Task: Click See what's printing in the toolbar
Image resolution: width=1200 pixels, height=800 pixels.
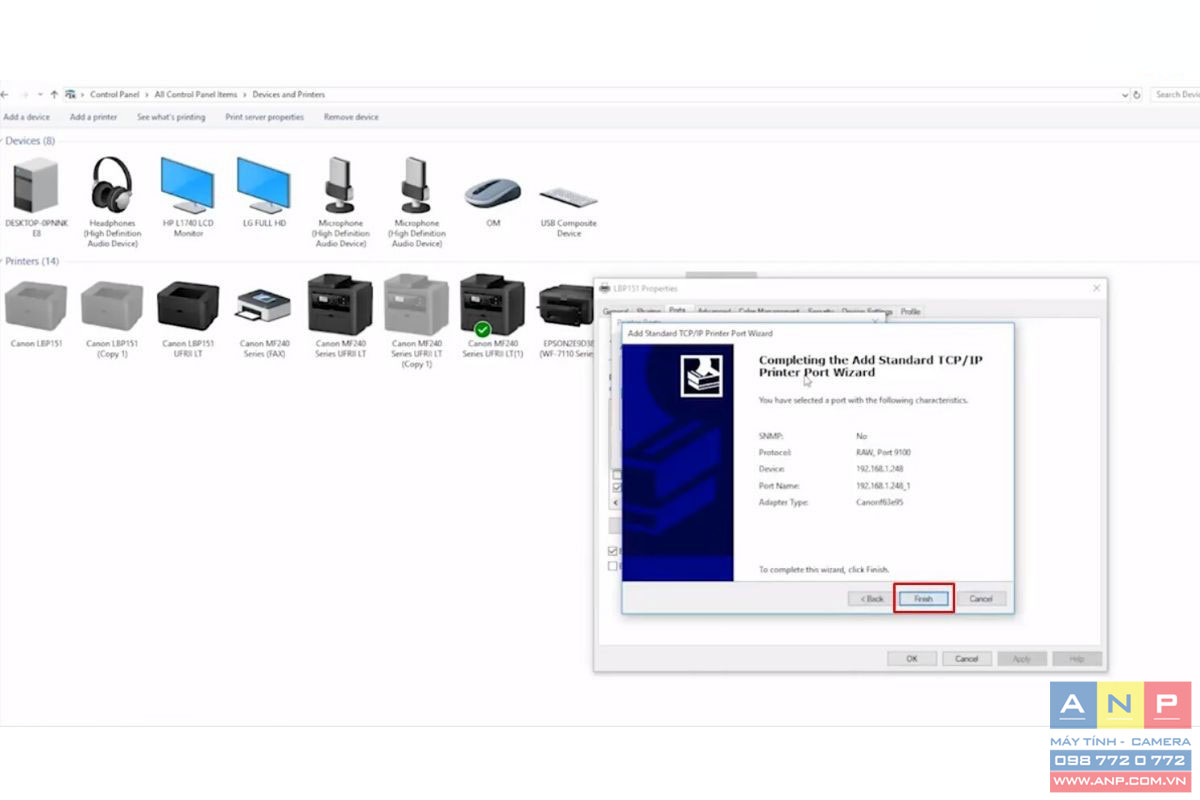Action: [171, 117]
